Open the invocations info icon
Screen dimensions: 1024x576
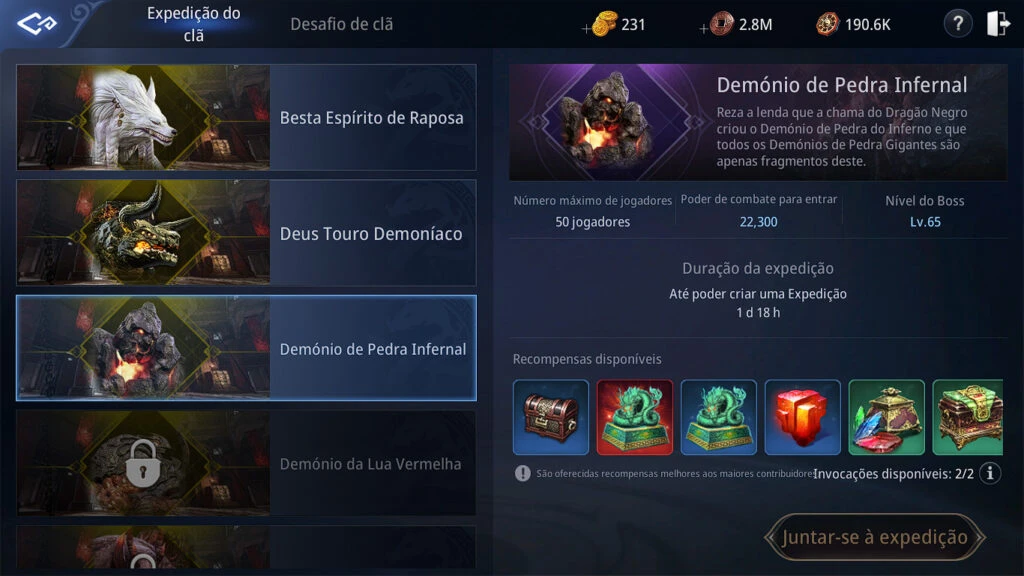[990, 473]
